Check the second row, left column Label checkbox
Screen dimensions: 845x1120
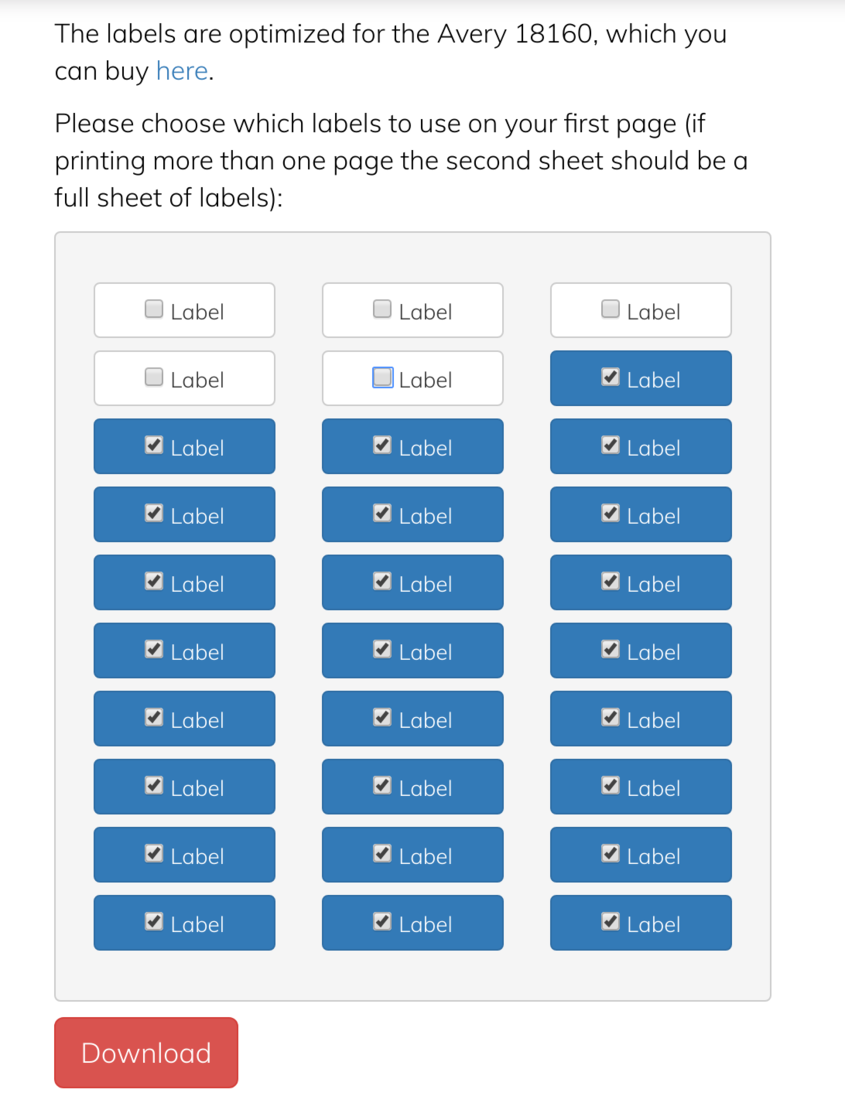[154, 377]
